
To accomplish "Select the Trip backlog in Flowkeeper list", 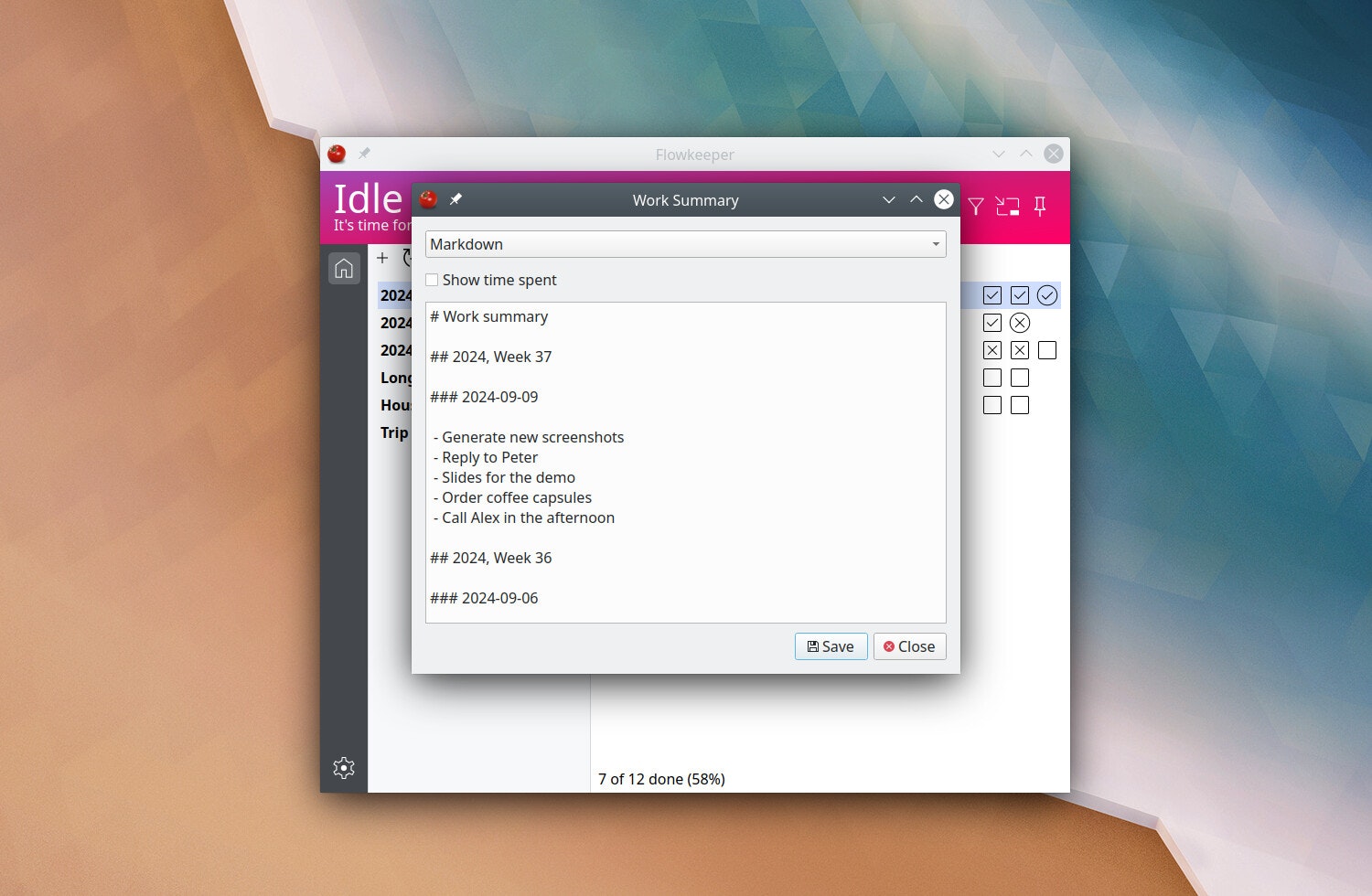I will tap(395, 432).
